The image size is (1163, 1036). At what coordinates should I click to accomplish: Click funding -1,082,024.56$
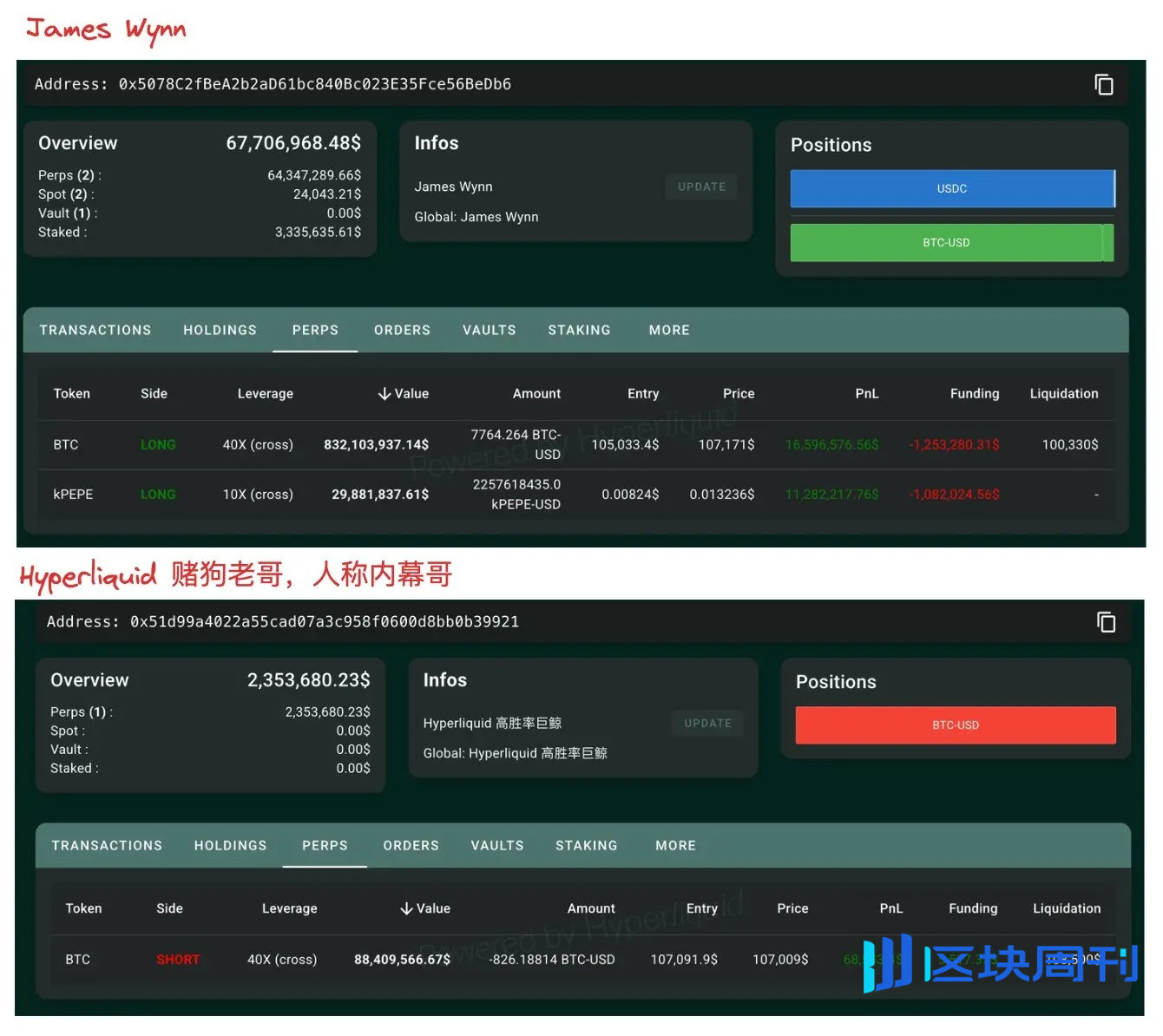coord(954,495)
